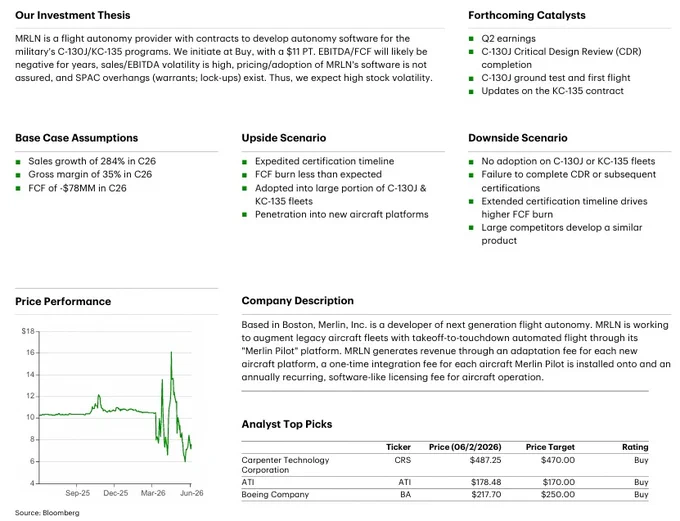The height and width of the screenshot is (521, 680).
Task: Click Carpenter Technology's 'Buy' rating
Action: click(x=641, y=460)
